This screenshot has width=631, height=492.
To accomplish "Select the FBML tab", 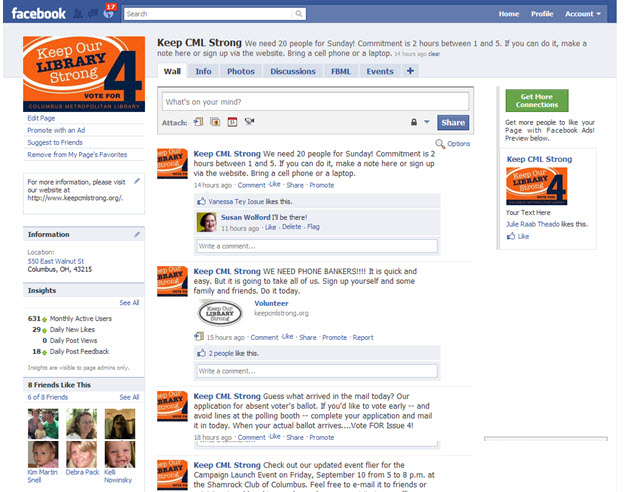I will click(x=341, y=71).
